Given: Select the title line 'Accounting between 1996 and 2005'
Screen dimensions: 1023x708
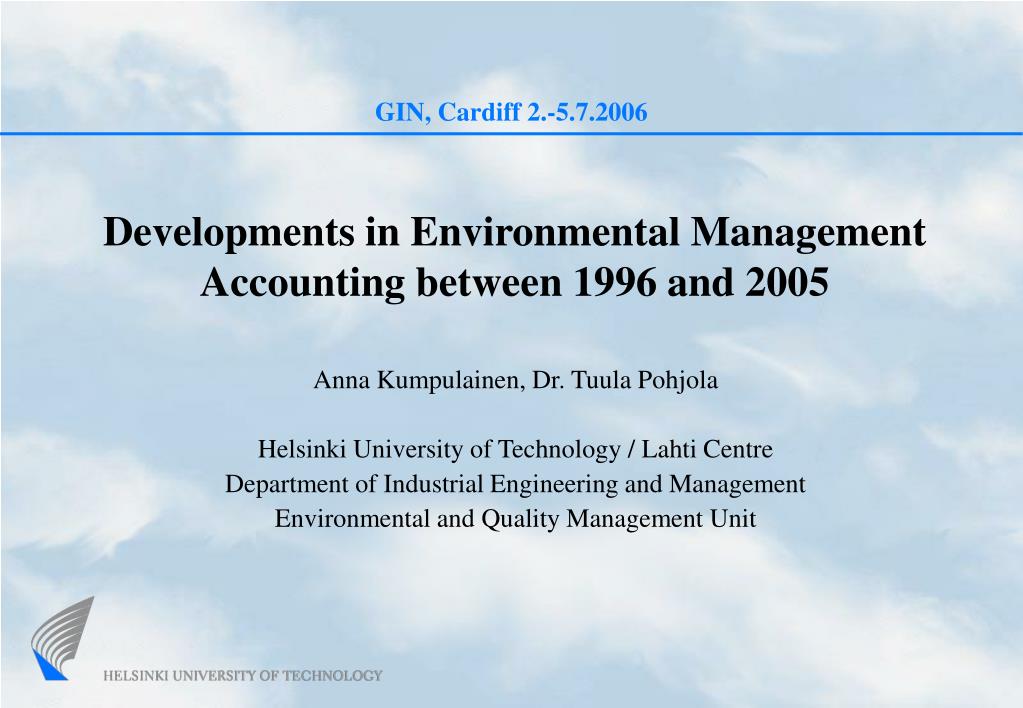Looking at the screenshot, I should coord(514,283).
